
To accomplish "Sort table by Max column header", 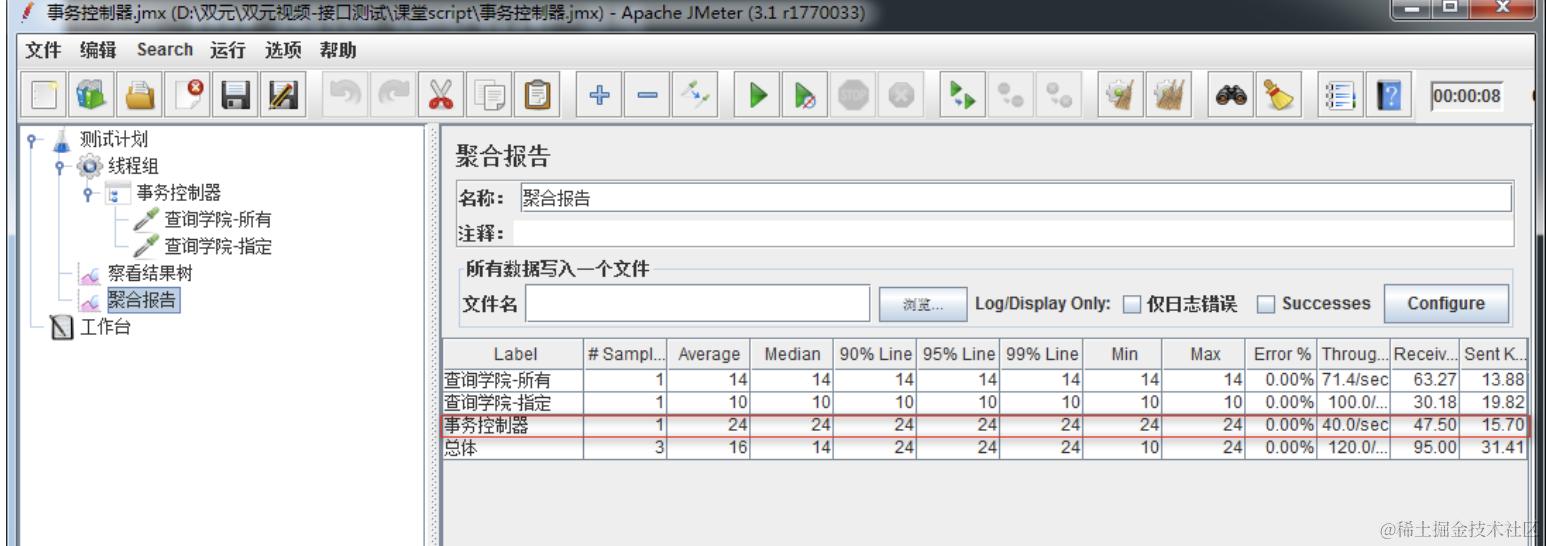I will pos(1202,354).
